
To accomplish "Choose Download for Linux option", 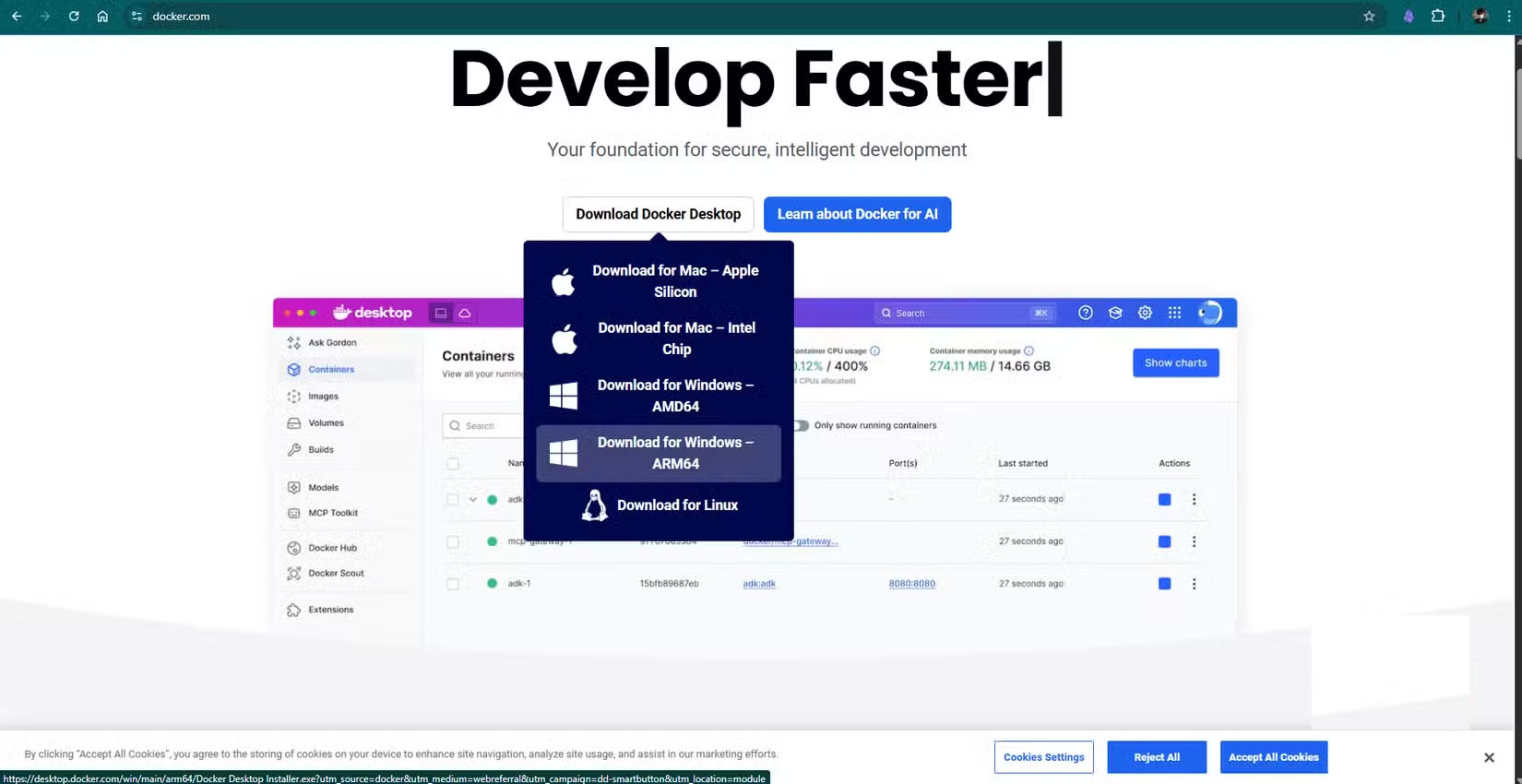I will [x=659, y=505].
